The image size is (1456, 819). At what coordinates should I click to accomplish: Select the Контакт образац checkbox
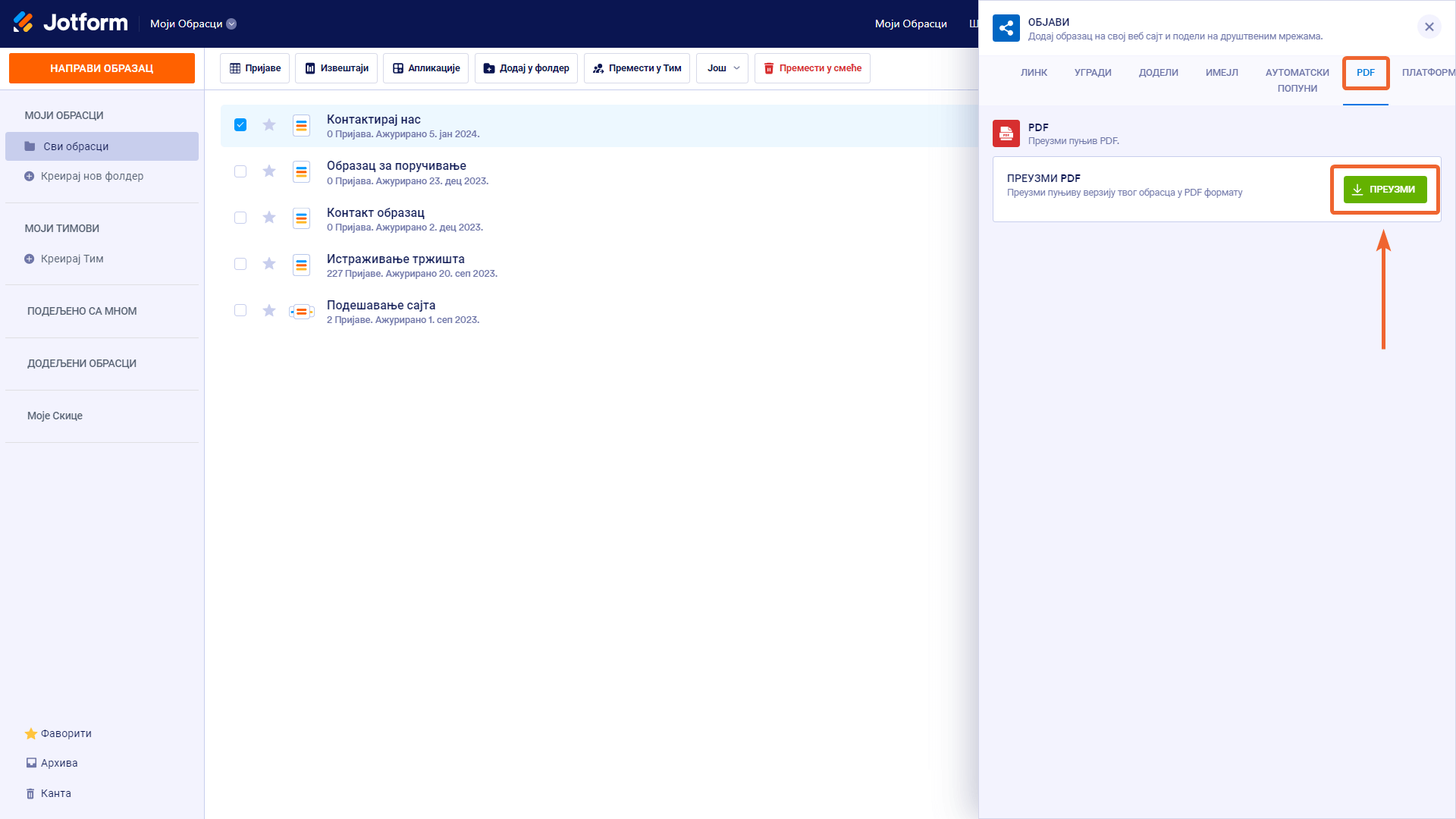pyautogui.click(x=240, y=218)
